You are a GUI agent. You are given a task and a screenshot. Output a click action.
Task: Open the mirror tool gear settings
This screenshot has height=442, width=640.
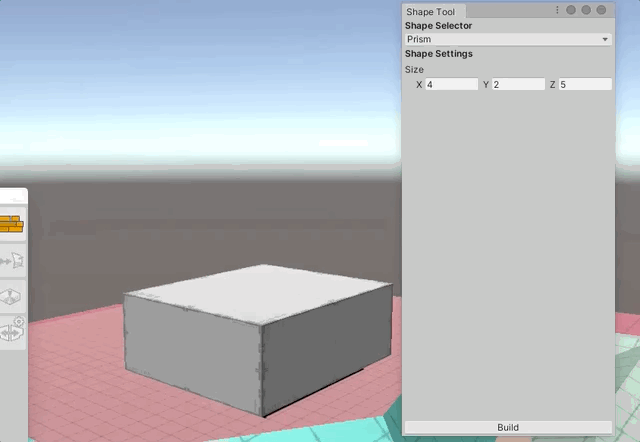click(x=19, y=321)
